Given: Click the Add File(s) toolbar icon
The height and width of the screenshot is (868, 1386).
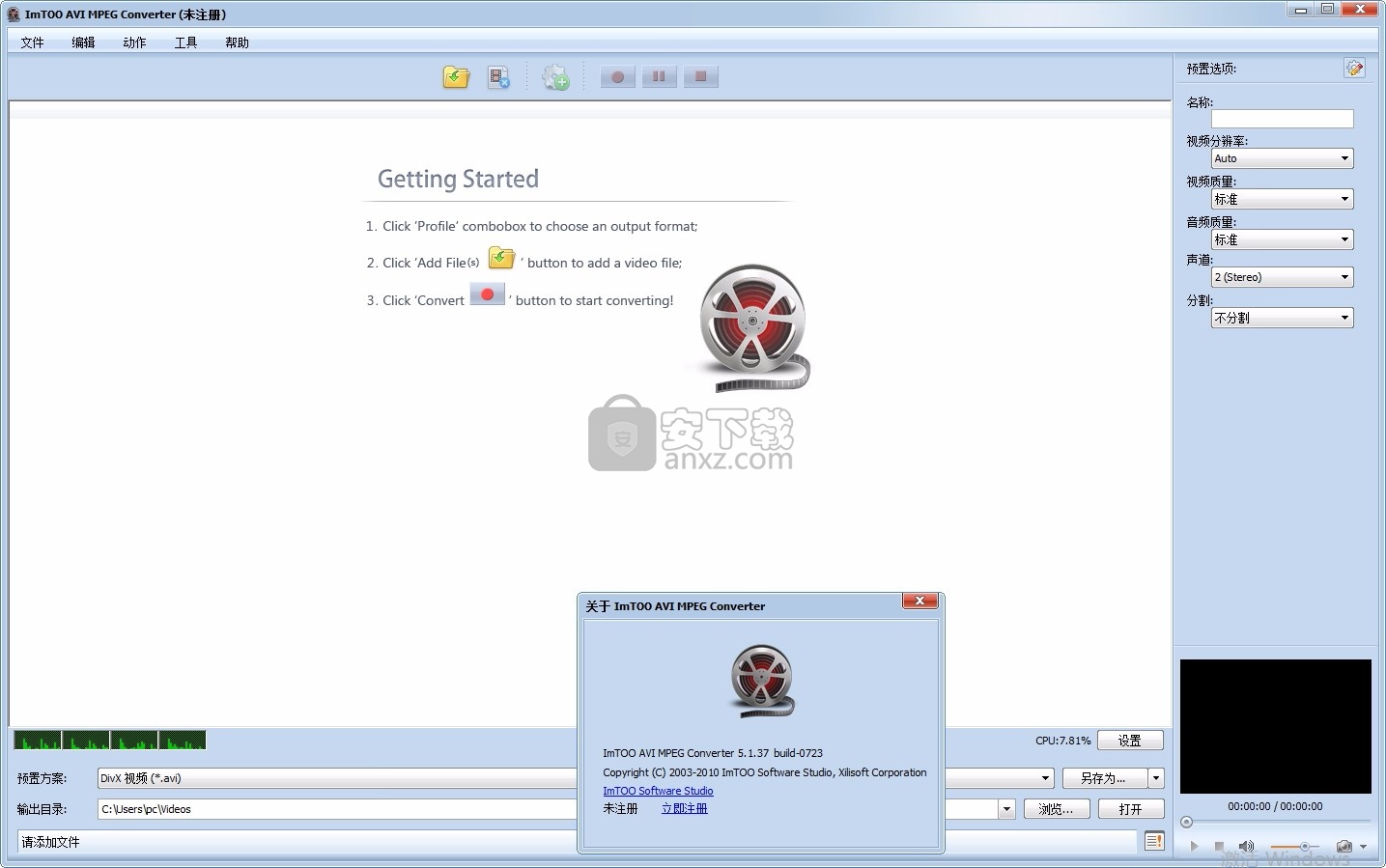Looking at the screenshot, I should (x=456, y=77).
